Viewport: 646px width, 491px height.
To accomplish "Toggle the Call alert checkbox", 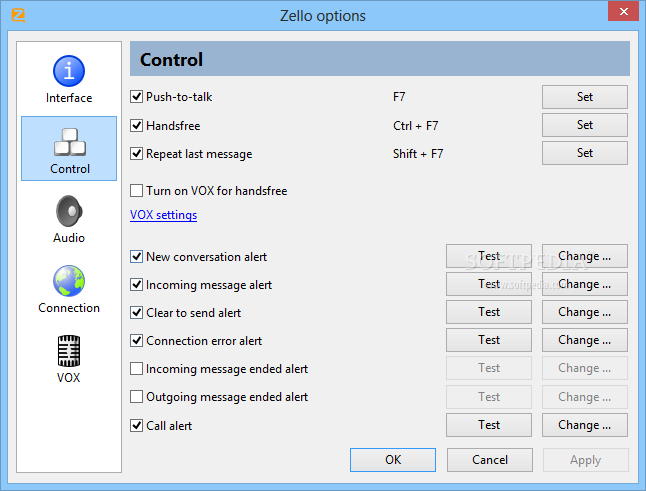I will 136,426.
